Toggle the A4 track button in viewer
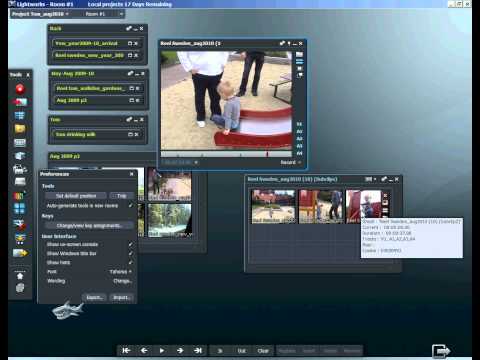480x360 pixels. pyautogui.click(x=299, y=153)
